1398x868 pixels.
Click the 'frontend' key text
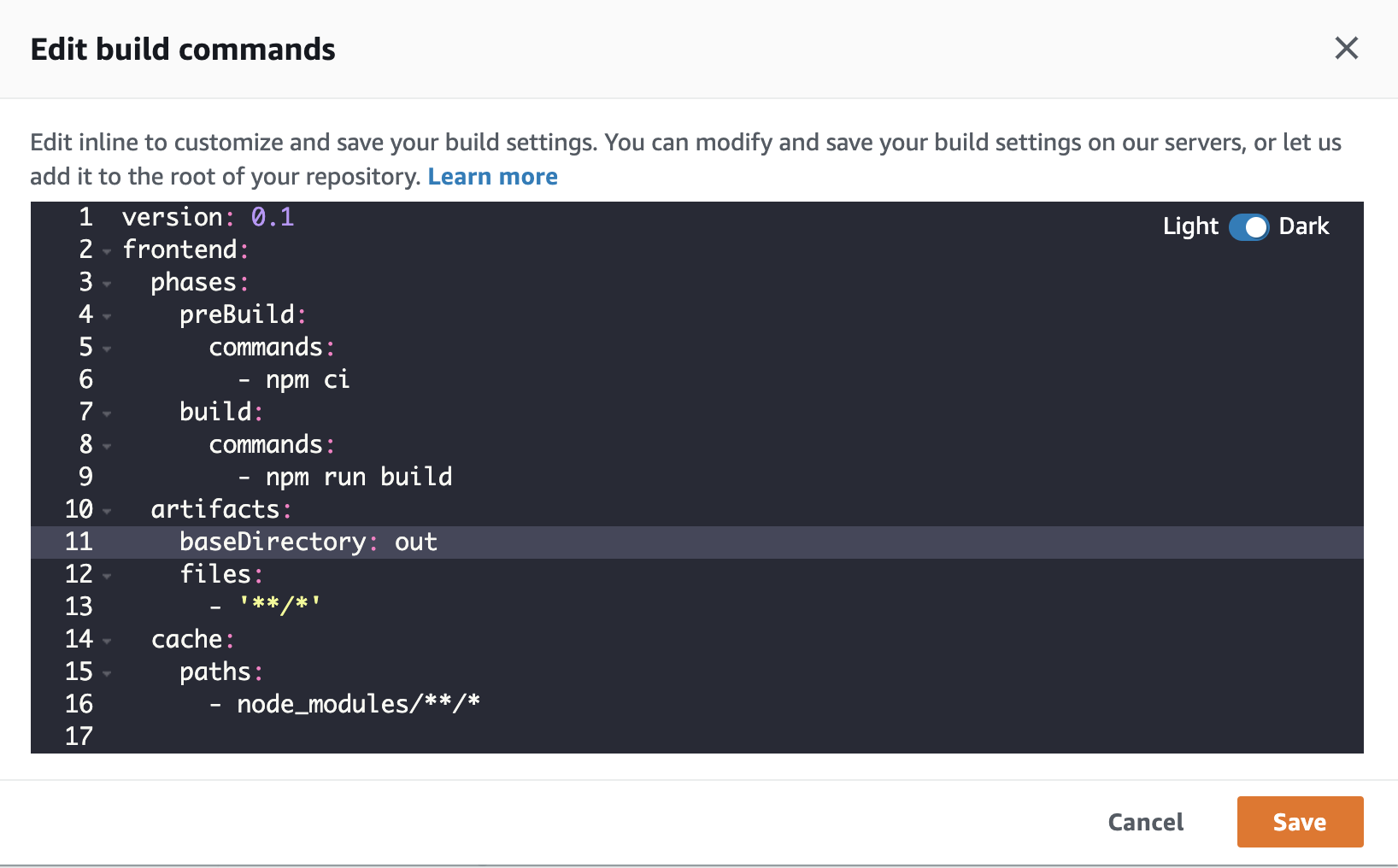pyautogui.click(x=179, y=249)
